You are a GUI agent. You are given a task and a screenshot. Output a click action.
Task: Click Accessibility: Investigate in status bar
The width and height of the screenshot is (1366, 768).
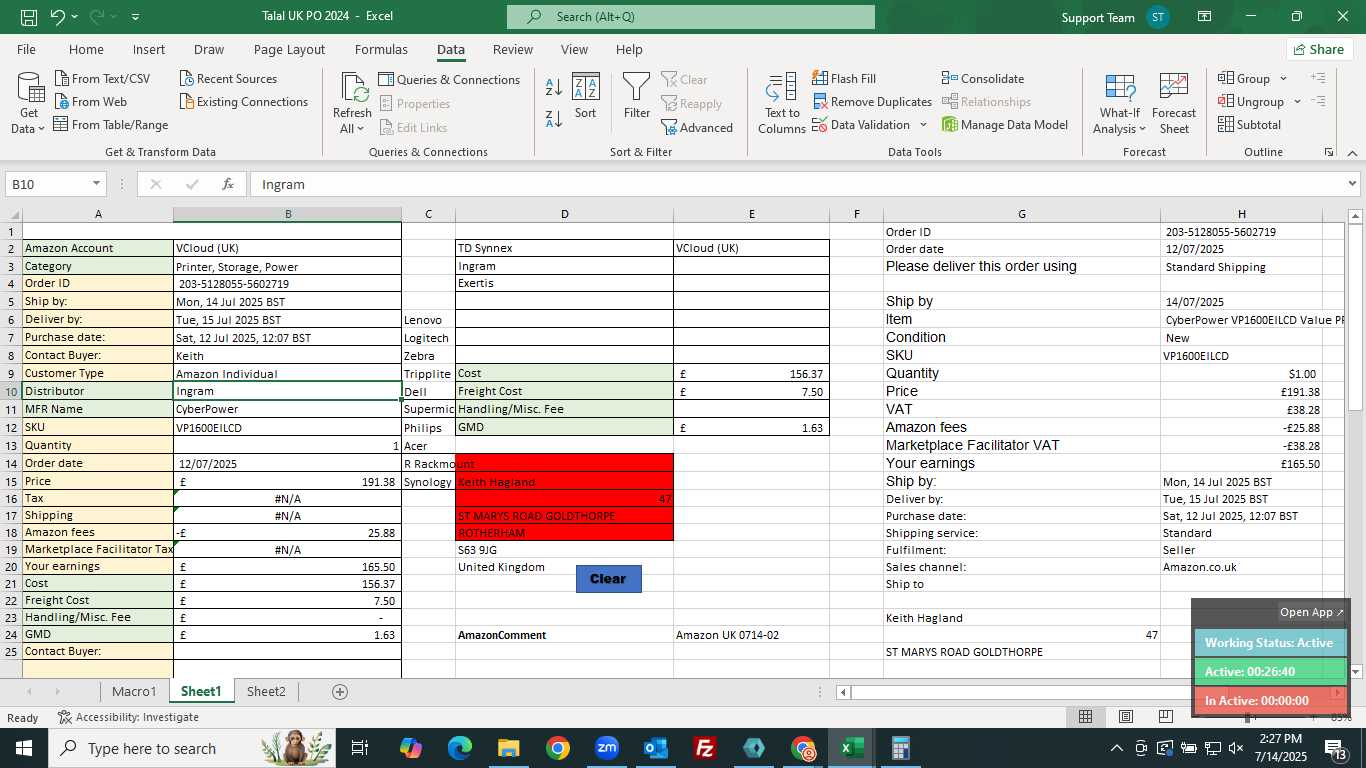[128, 717]
